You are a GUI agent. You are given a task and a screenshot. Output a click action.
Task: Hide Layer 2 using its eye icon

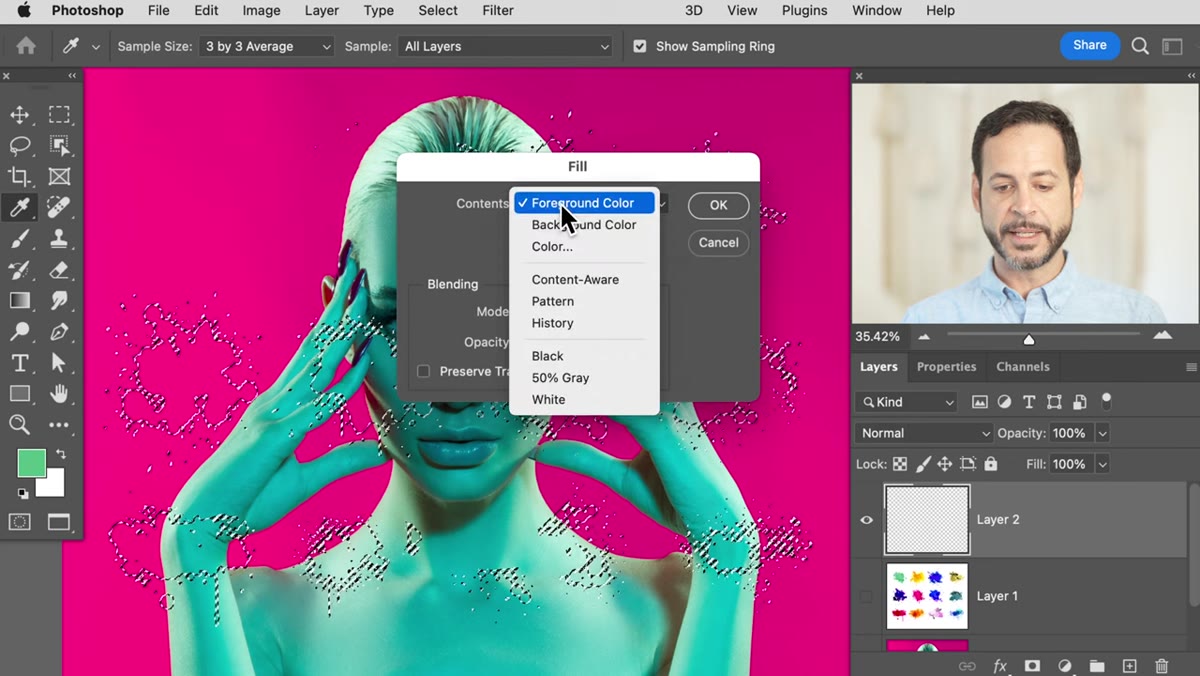point(867,520)
